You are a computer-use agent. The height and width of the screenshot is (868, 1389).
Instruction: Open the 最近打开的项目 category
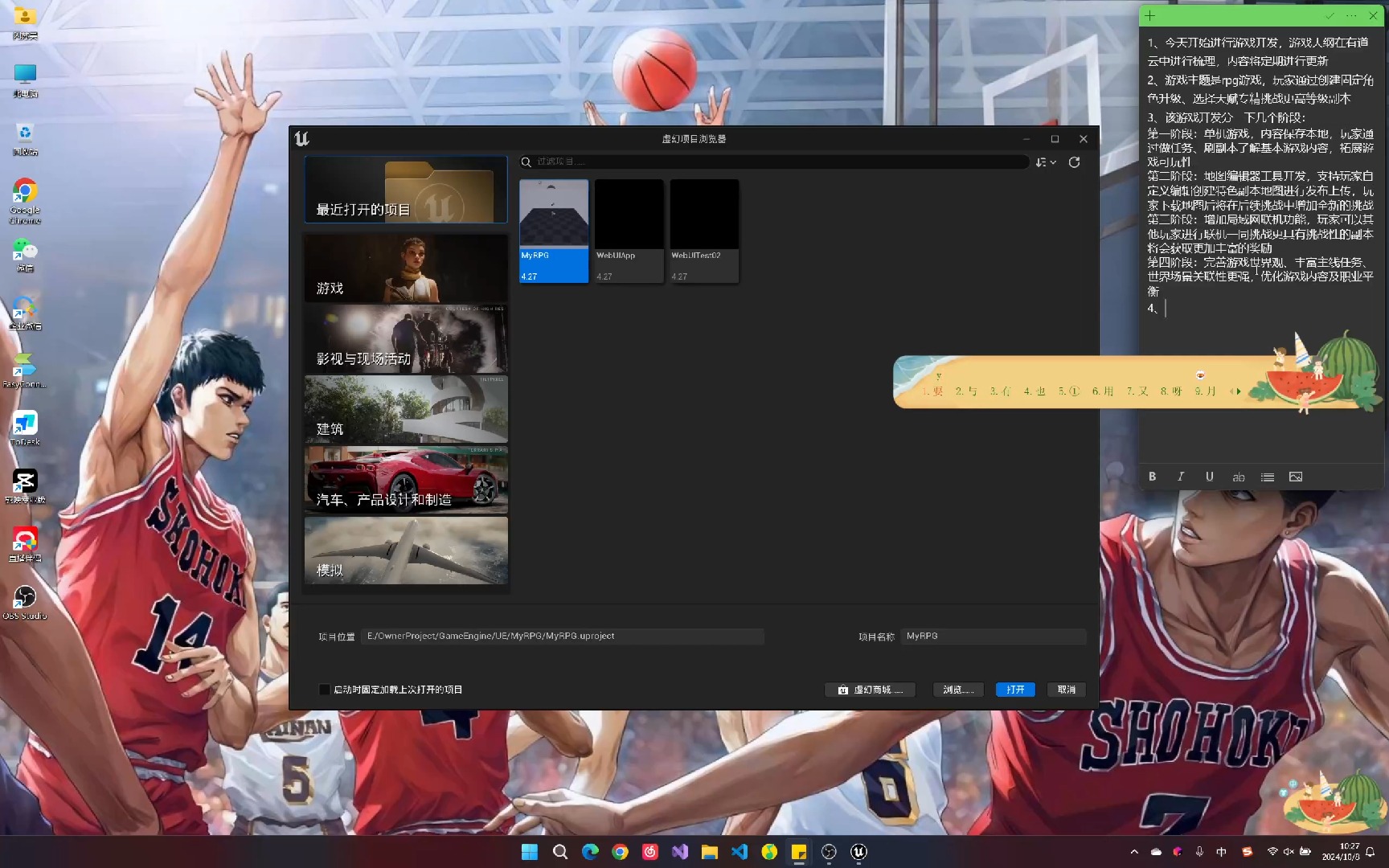[406, 190]
